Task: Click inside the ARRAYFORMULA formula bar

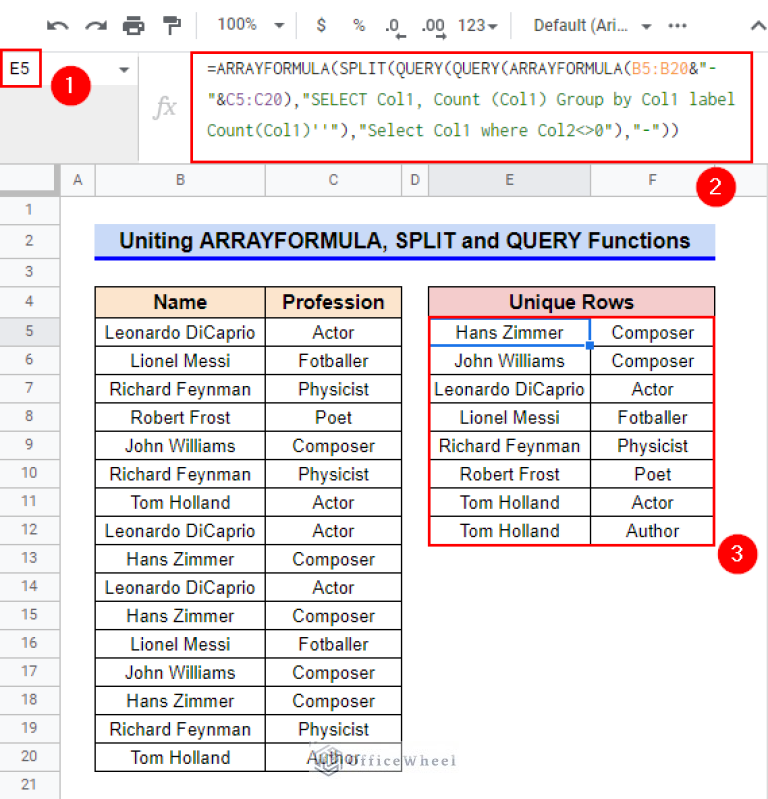Action: pyautogui.click(x=470, y=101)
